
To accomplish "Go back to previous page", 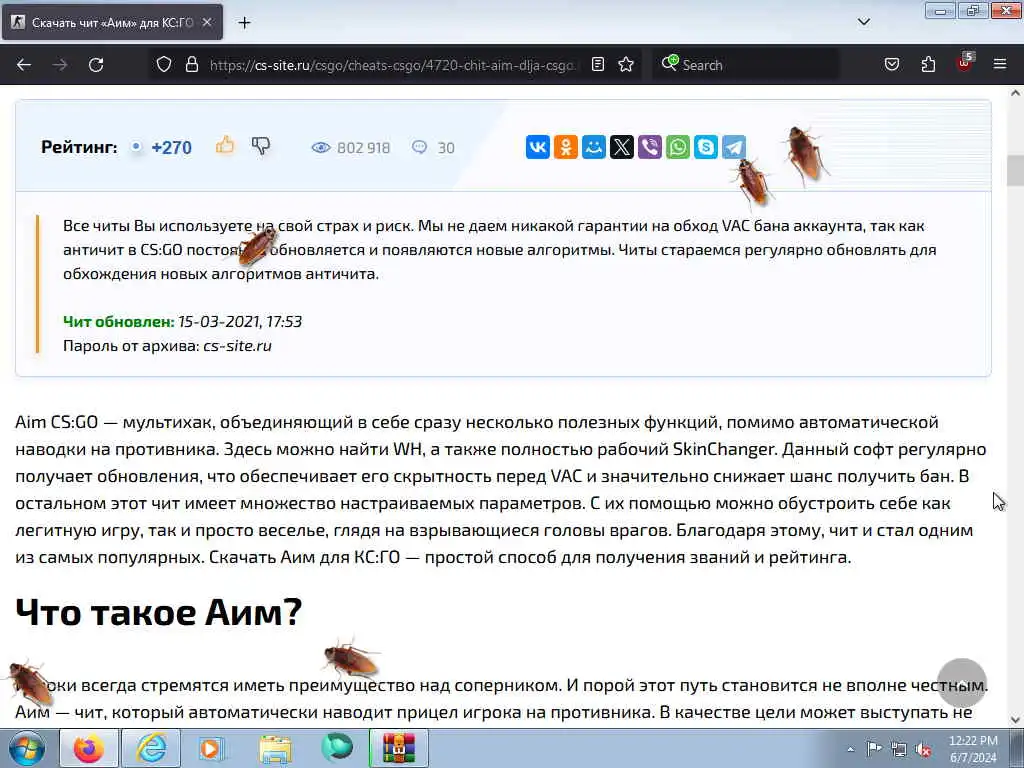I will click(x=24, y=65).
